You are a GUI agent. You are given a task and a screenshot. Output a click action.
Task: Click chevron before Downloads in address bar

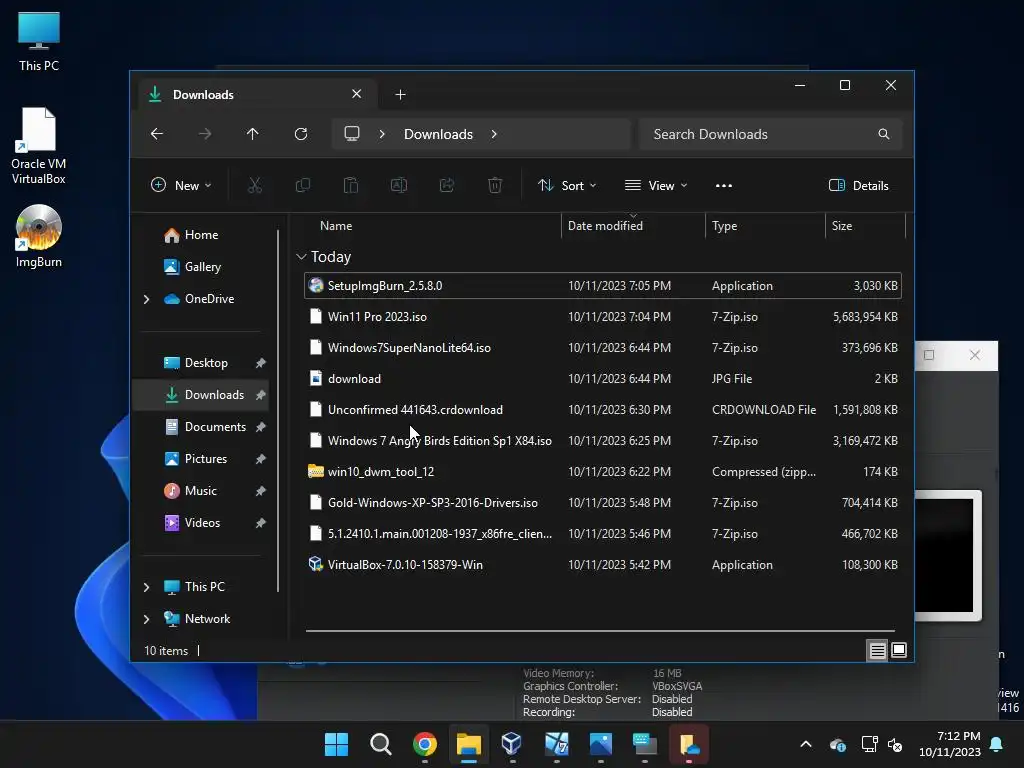(382, 134)
